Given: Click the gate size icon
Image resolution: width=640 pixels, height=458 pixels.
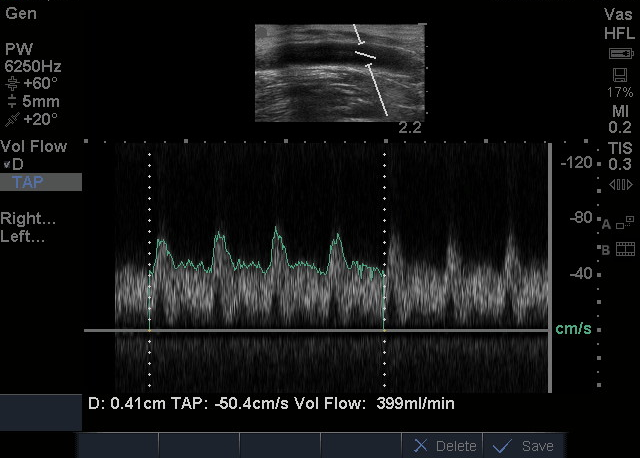Looking at the screenshot, I should (12, 101).
